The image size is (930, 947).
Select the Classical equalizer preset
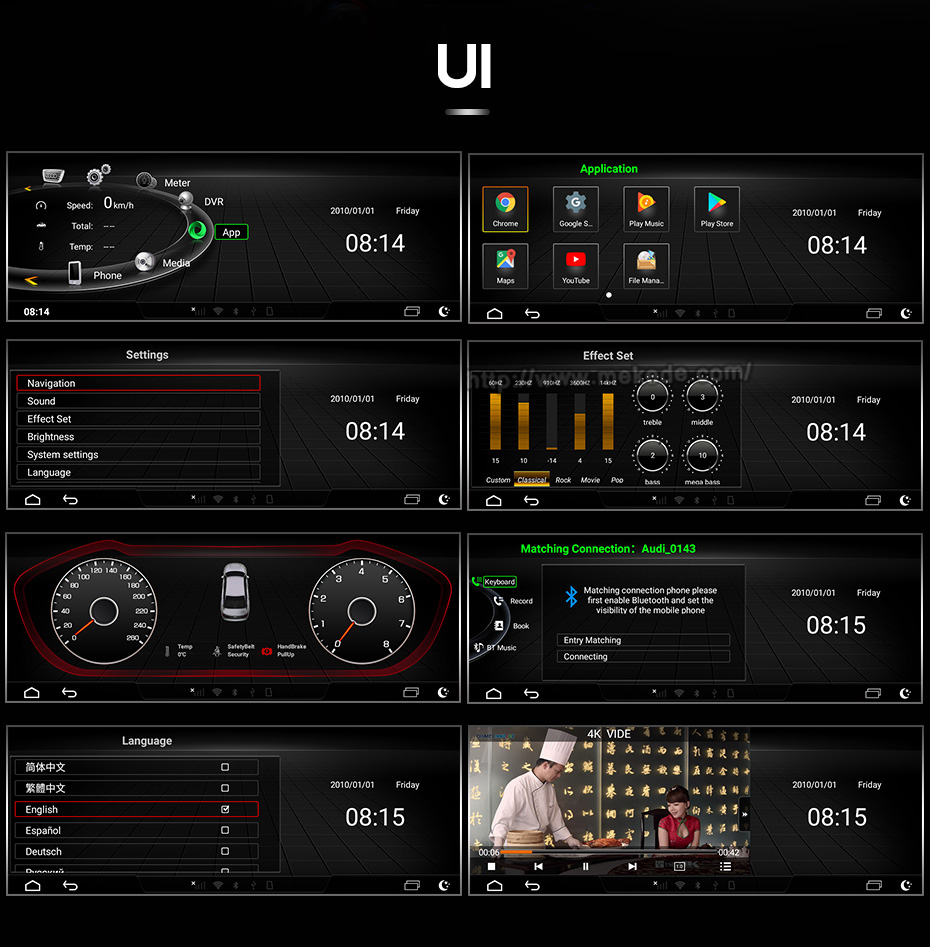click(x=531, y=480)
